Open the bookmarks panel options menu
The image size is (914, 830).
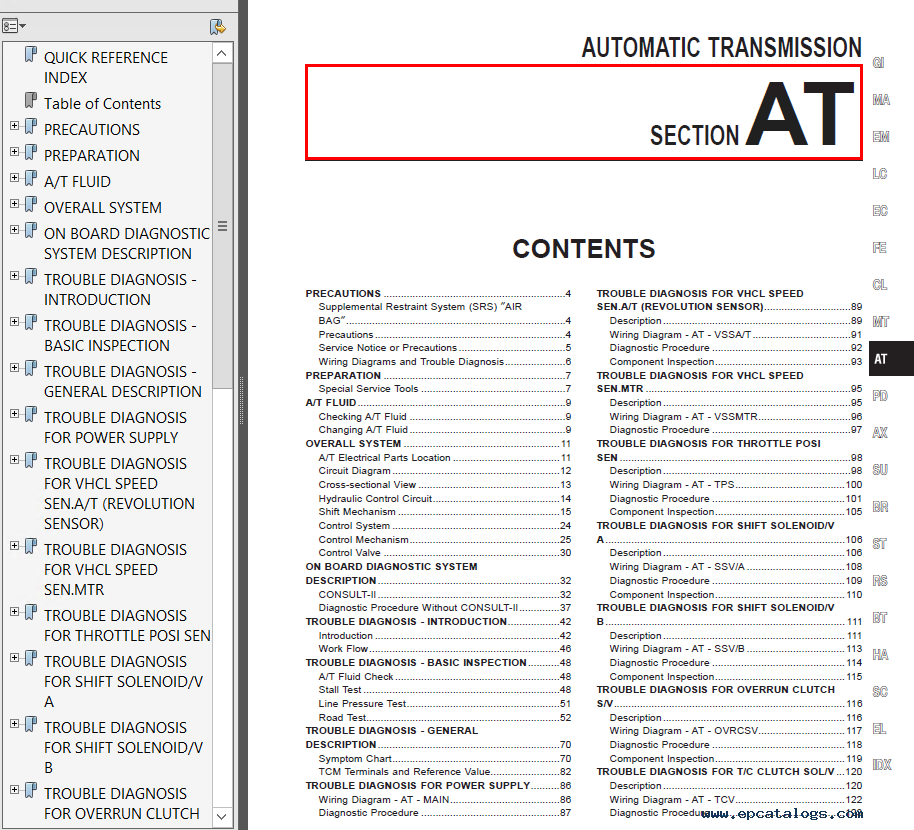tap(14, 26)
